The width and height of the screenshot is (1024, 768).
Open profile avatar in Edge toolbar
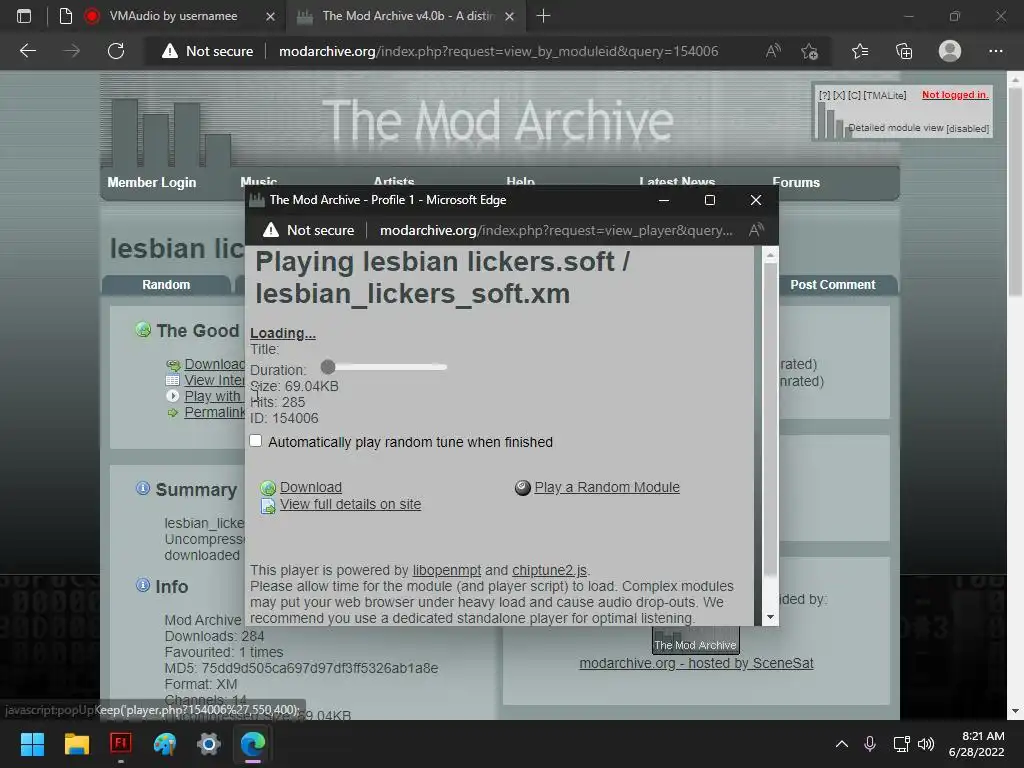[950, 51]
